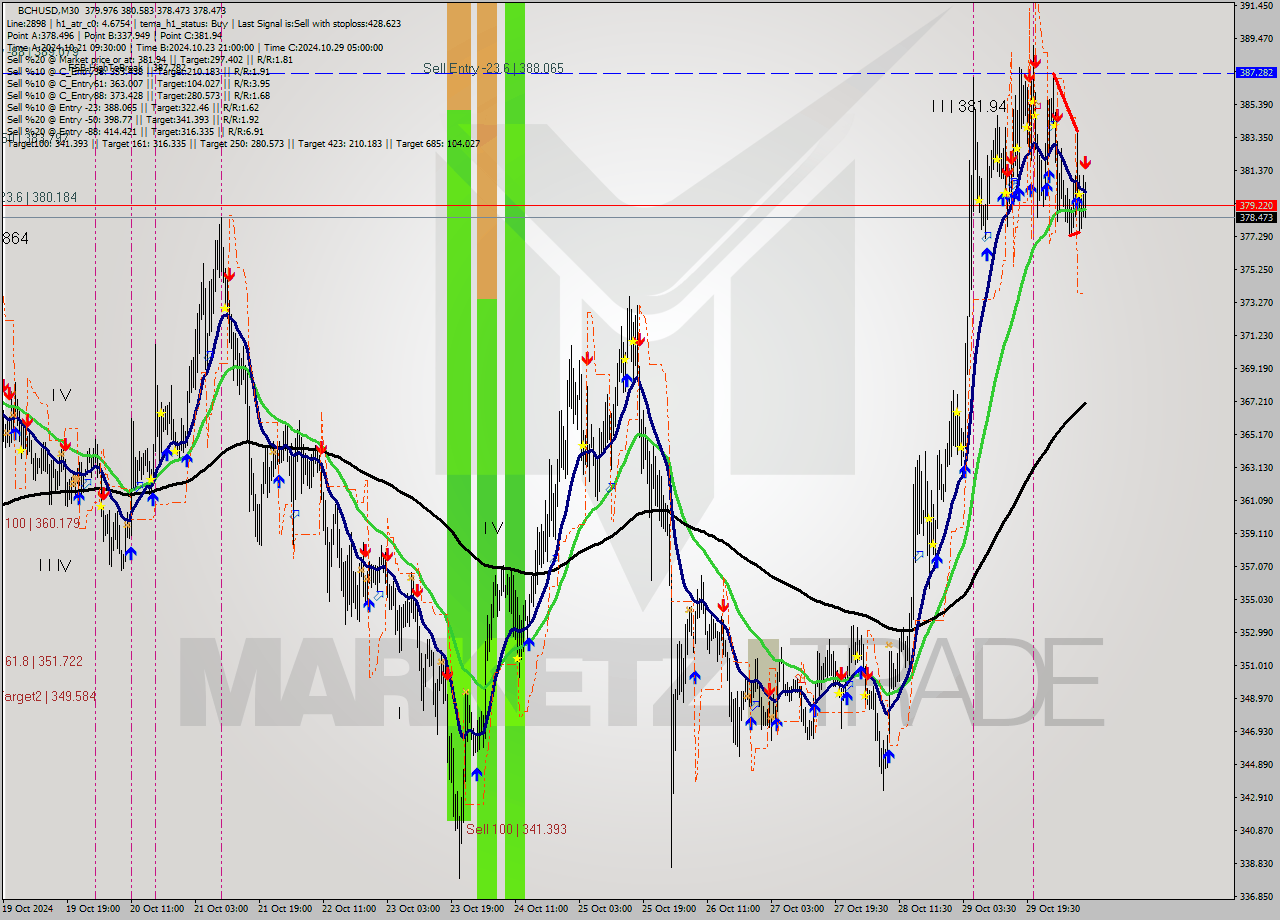
Task: Select the 'Sell 100 | 341.393' label
Action: coord(516,829)
